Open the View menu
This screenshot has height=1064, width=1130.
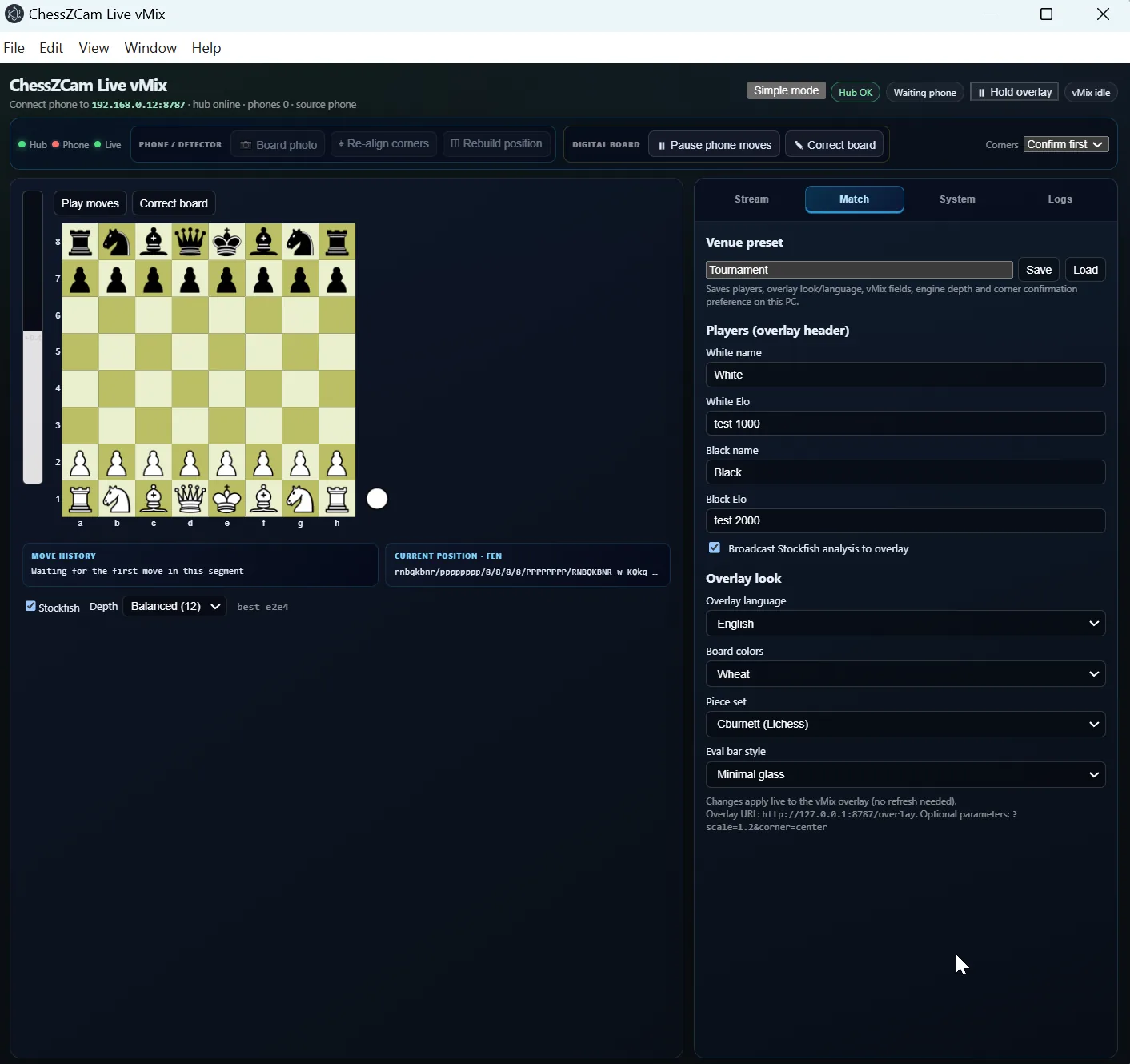[x=94, y=48]
